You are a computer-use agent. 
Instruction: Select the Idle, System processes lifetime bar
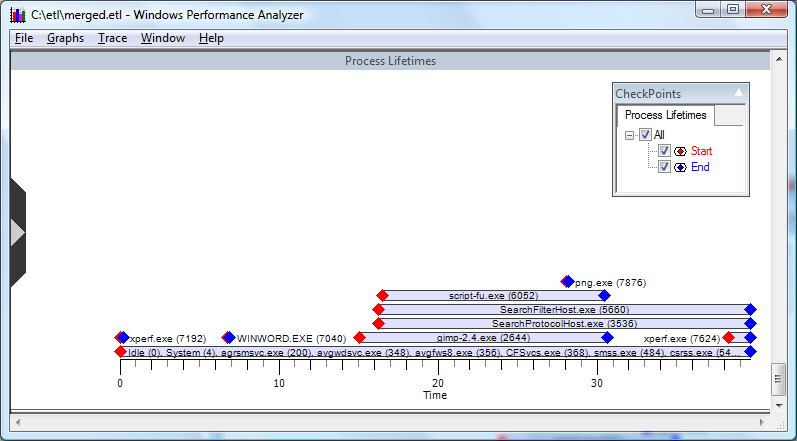pos(435,352)
